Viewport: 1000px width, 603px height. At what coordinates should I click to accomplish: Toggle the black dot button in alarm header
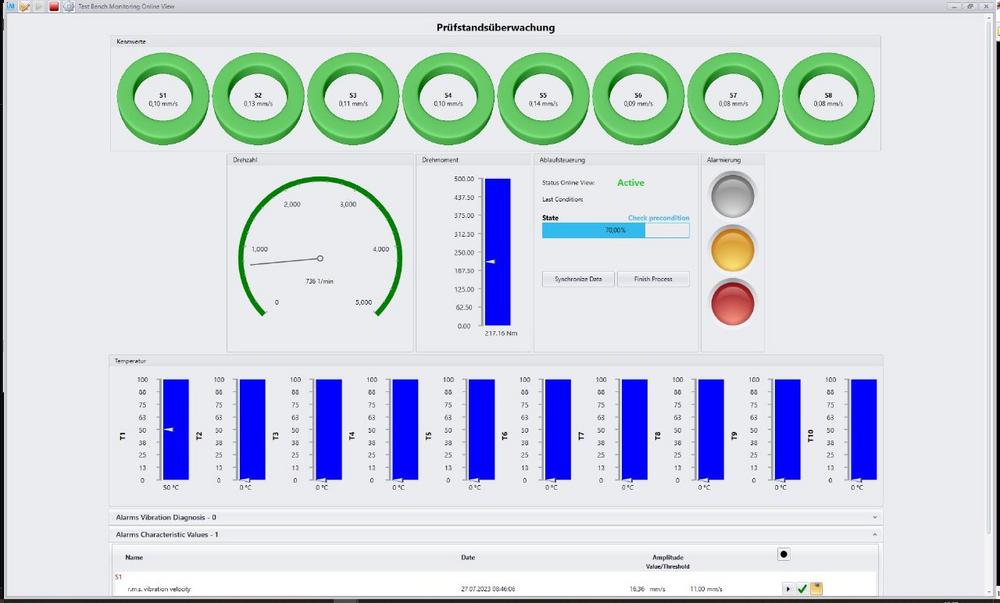point(783,554)
